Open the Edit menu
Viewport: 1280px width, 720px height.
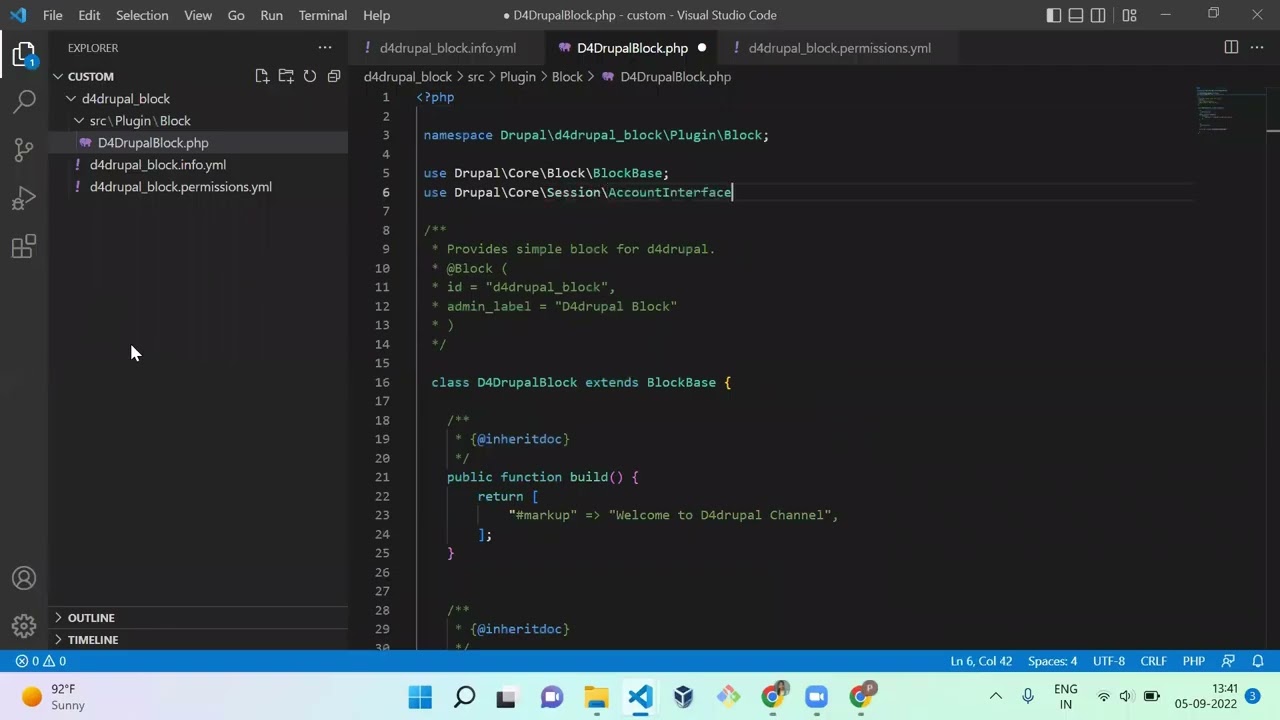[x=89, y=15]
